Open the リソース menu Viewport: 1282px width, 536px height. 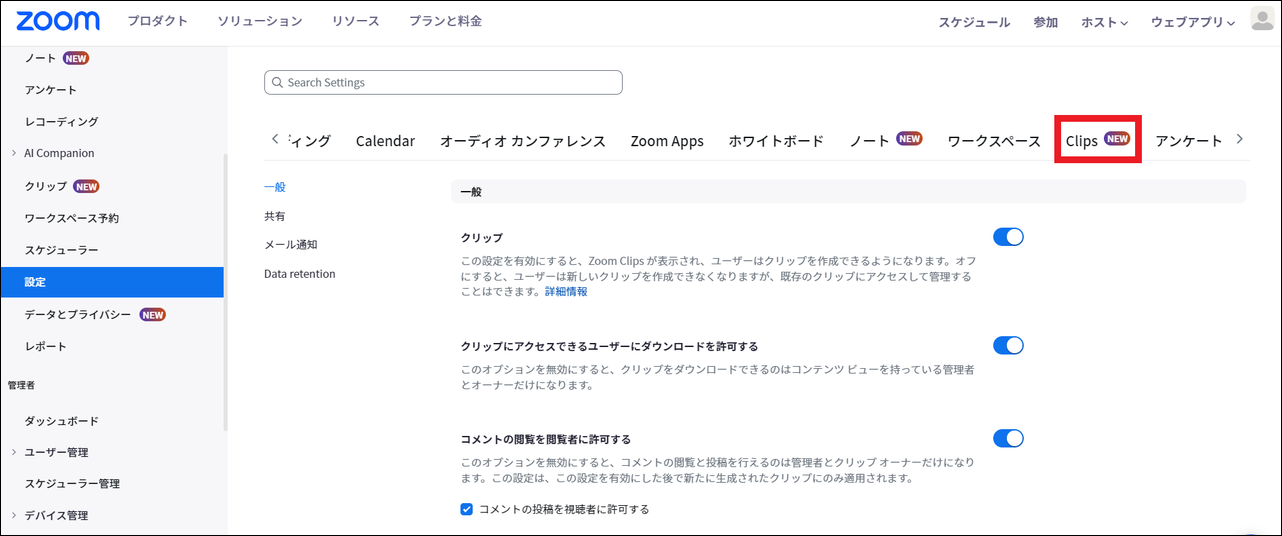click(355, 21)
